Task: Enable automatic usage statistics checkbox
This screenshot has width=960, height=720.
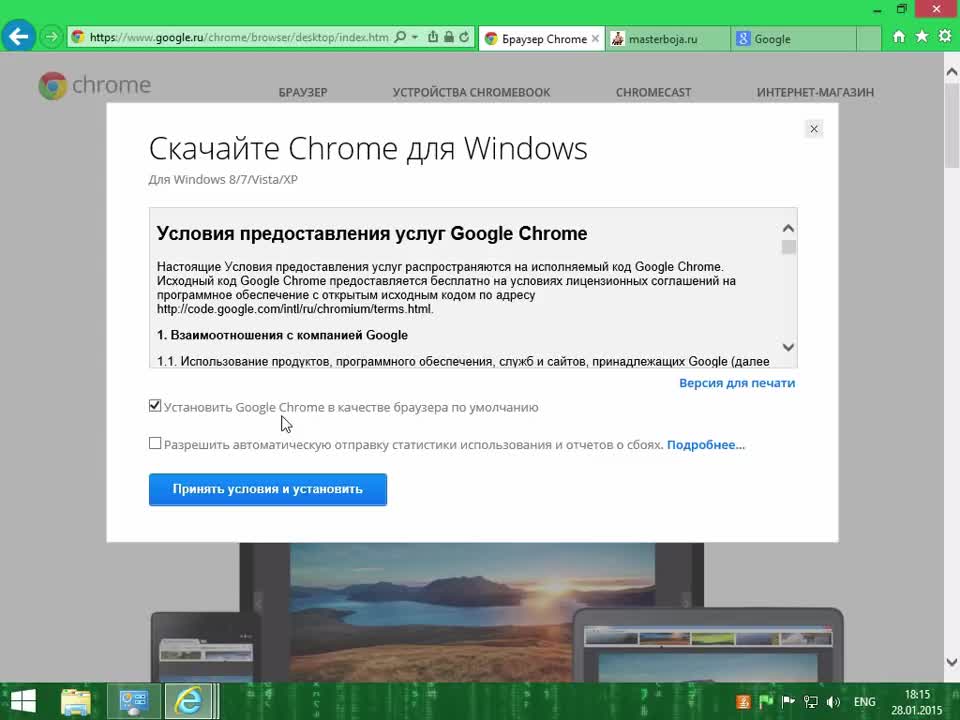Action: pos(155,443)
